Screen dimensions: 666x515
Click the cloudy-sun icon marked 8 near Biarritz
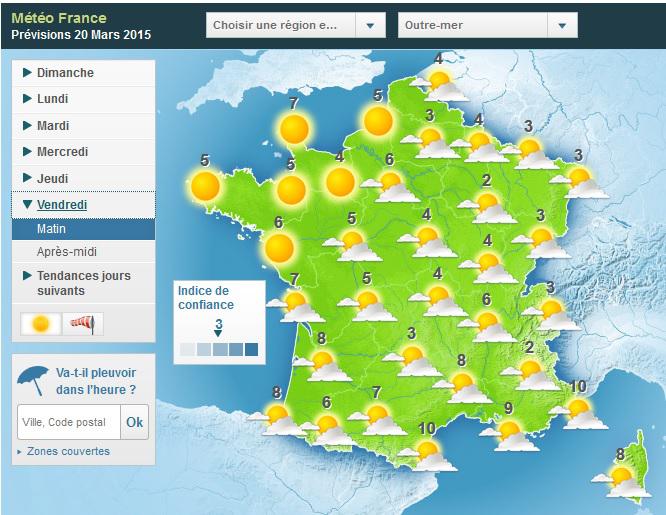click(x=277, y=419)
